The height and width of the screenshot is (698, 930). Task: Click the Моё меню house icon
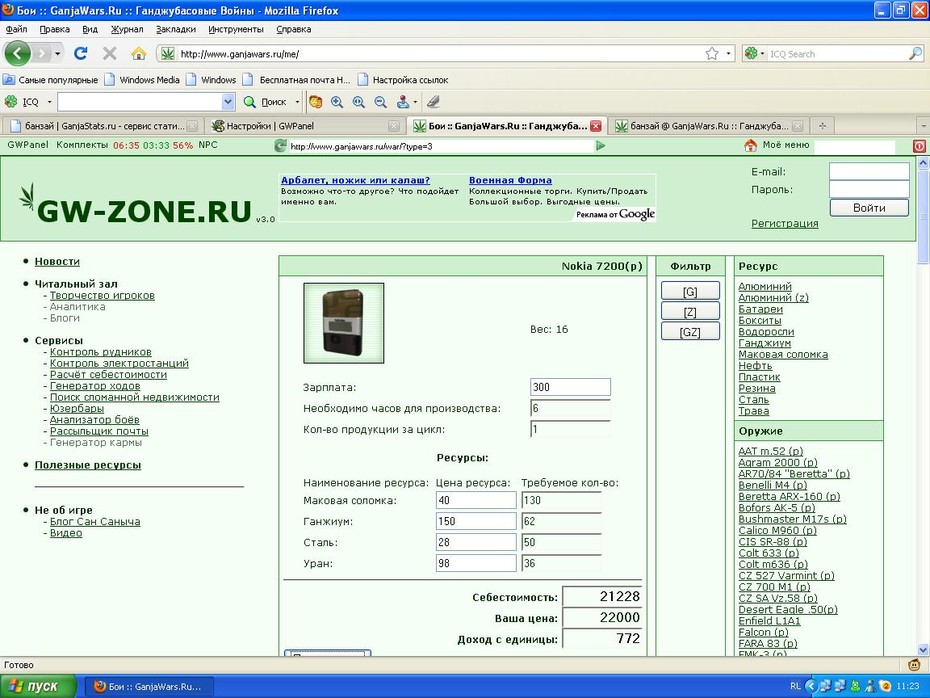pyautogui.click(x=750, y=145)
